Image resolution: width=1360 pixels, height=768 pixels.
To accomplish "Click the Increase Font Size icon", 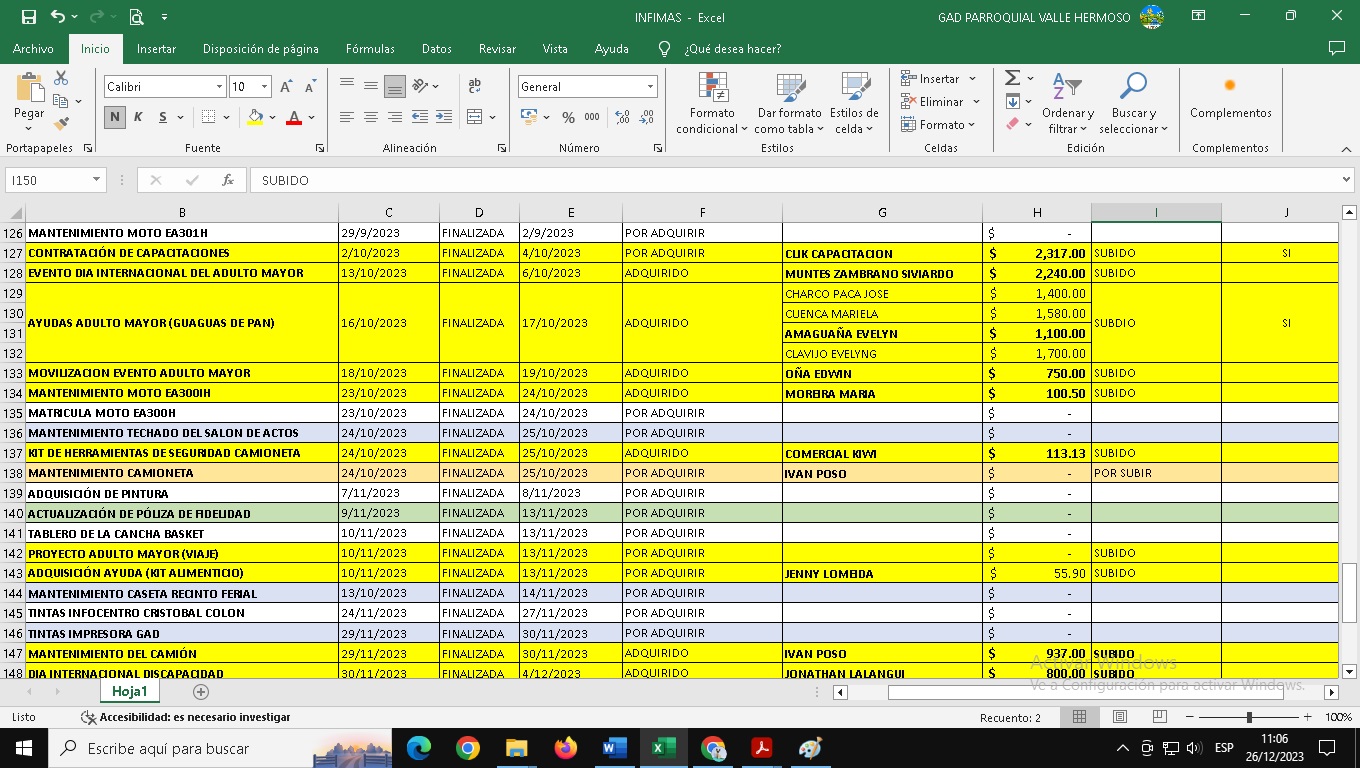I will pos(287,87).
